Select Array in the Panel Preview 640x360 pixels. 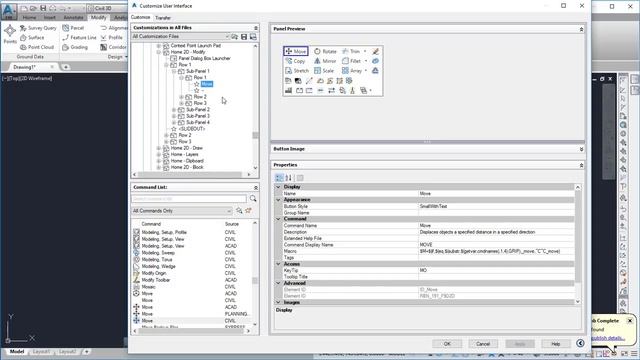[352, 71]
